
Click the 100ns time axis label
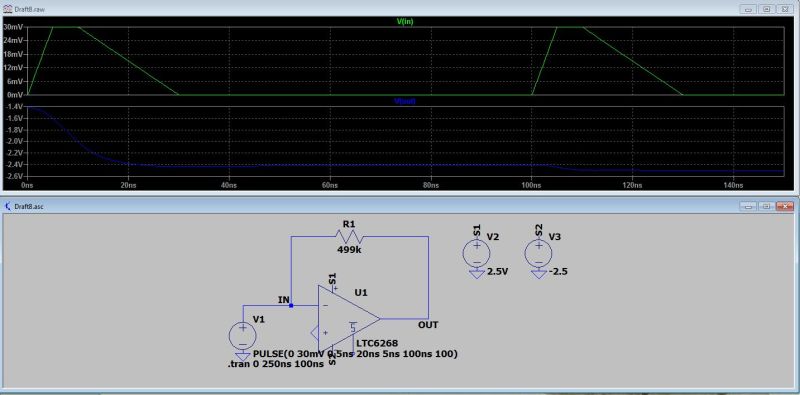[531, 185]
